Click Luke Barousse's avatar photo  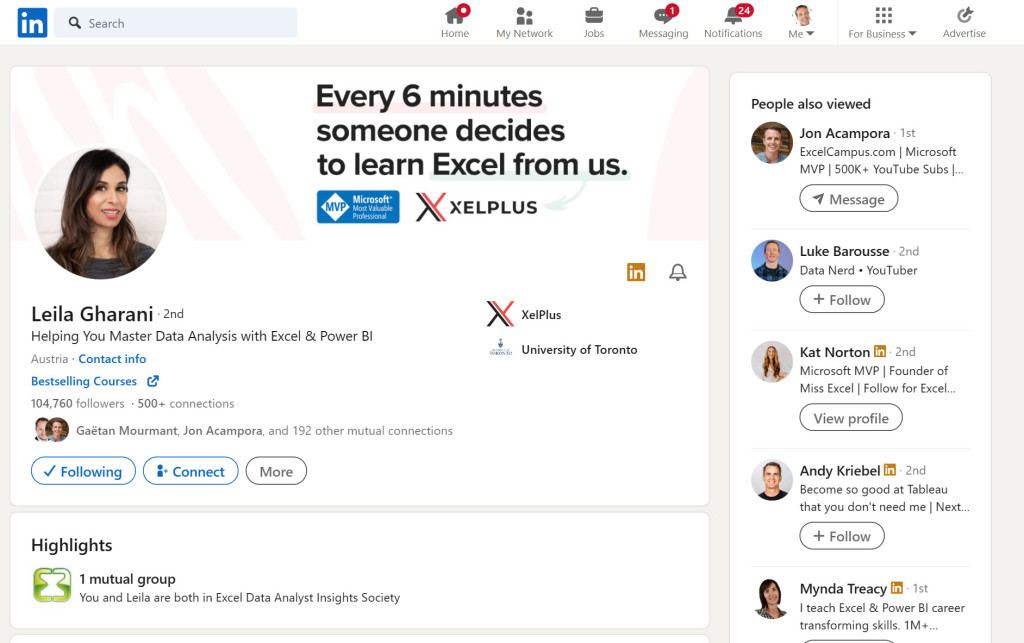[x=772, y=260]
